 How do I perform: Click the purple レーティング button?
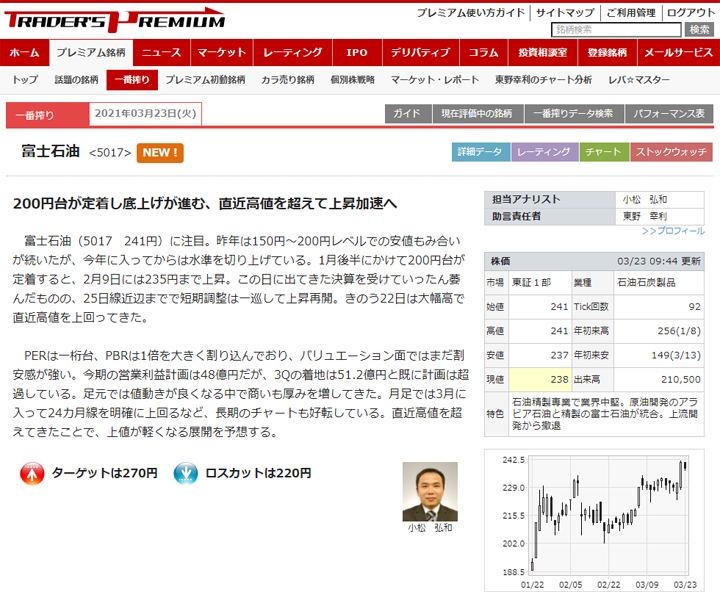coord(545,152)
